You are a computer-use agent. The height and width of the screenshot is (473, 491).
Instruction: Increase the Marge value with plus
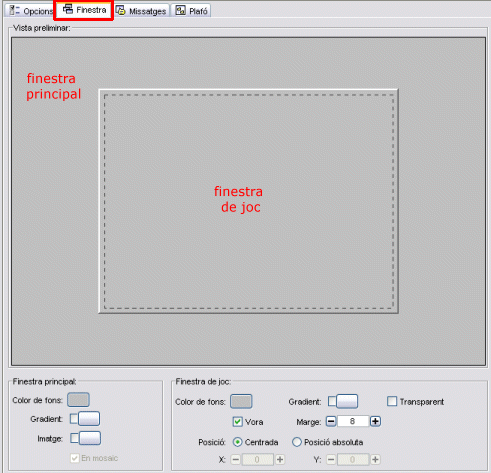coord(375,421)
